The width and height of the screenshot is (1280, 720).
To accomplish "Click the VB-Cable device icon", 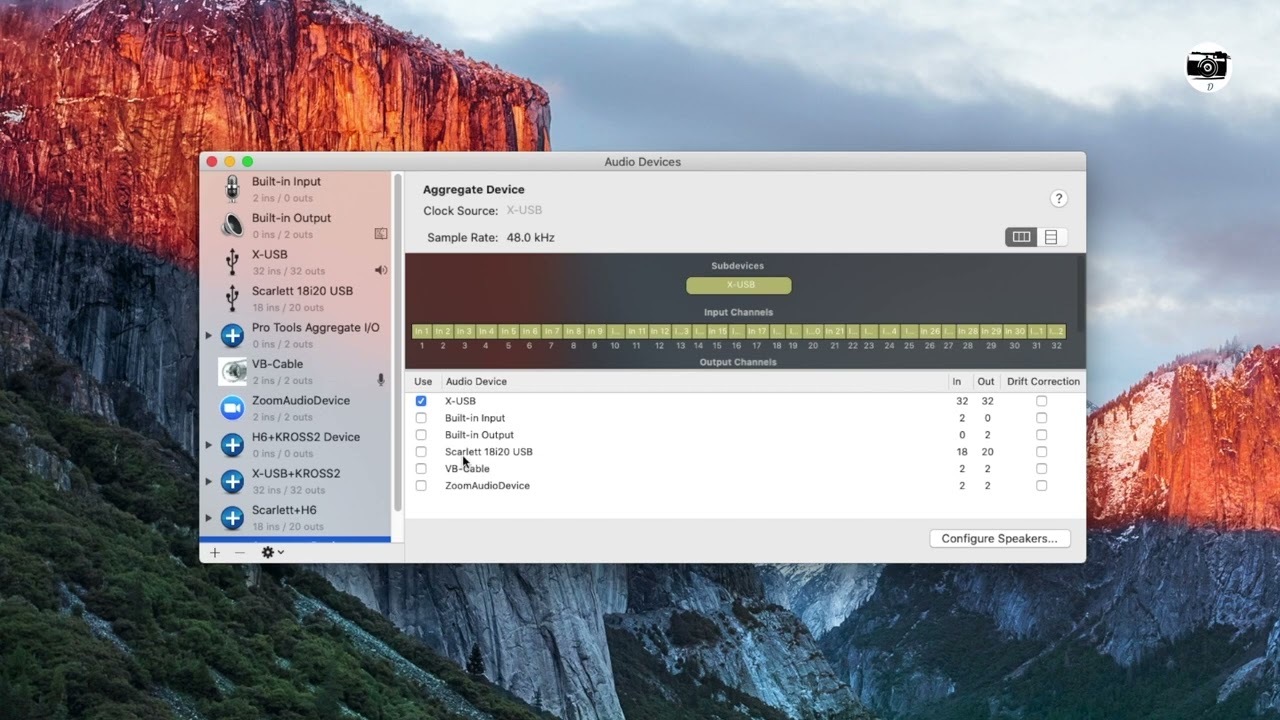I will tap(232, 371).
